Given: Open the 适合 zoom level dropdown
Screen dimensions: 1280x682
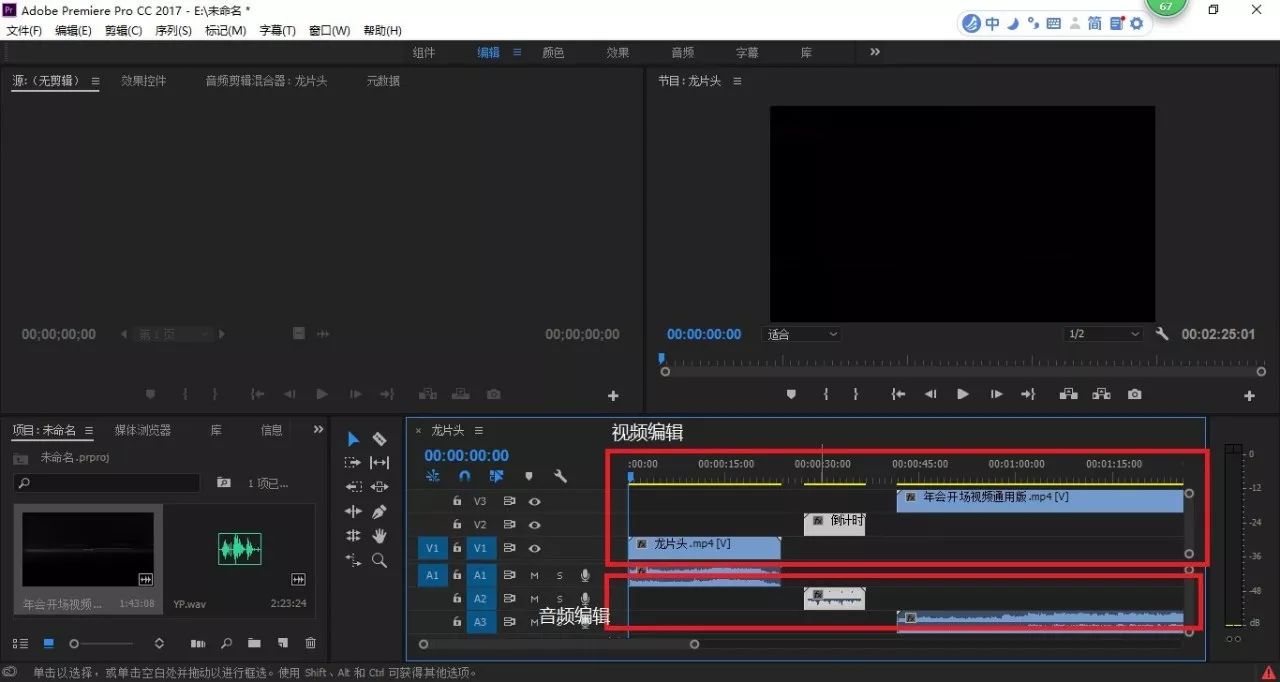Looking at the screenshot, I should click(801, 334).
